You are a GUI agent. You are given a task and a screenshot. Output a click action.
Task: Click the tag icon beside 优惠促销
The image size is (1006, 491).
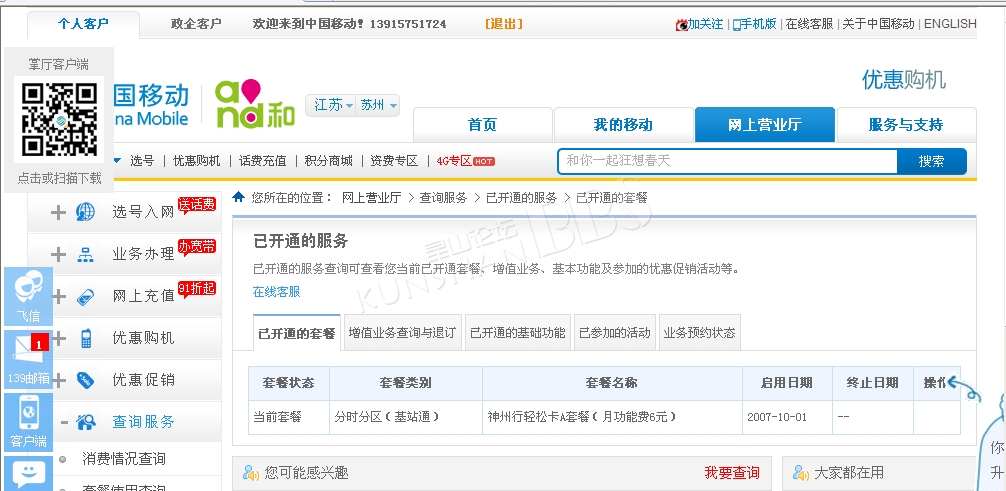point(85,380)
